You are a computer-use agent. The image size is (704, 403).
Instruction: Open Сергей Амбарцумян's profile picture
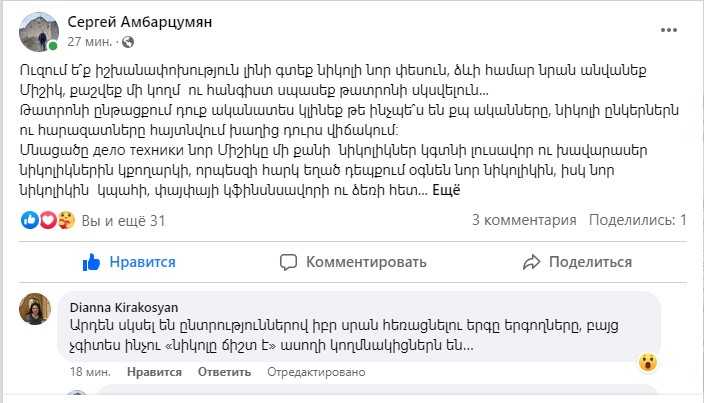[x=39, y=32]
